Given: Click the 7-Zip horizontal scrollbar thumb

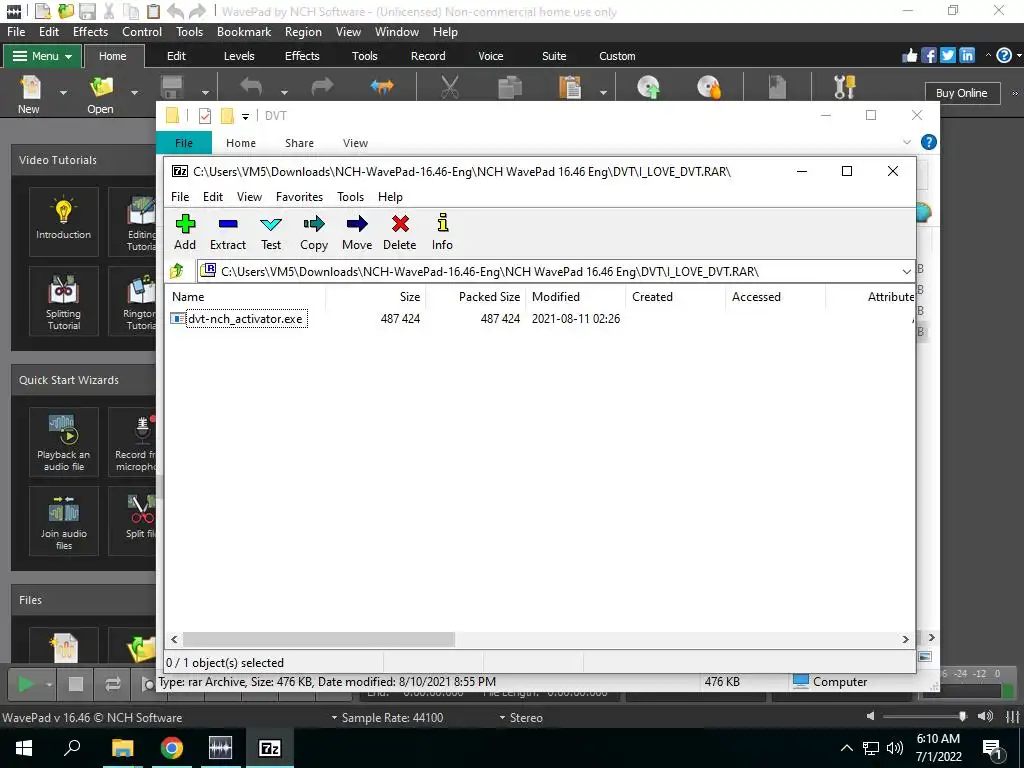Looking at the screenshot, I should click(319, 639).
